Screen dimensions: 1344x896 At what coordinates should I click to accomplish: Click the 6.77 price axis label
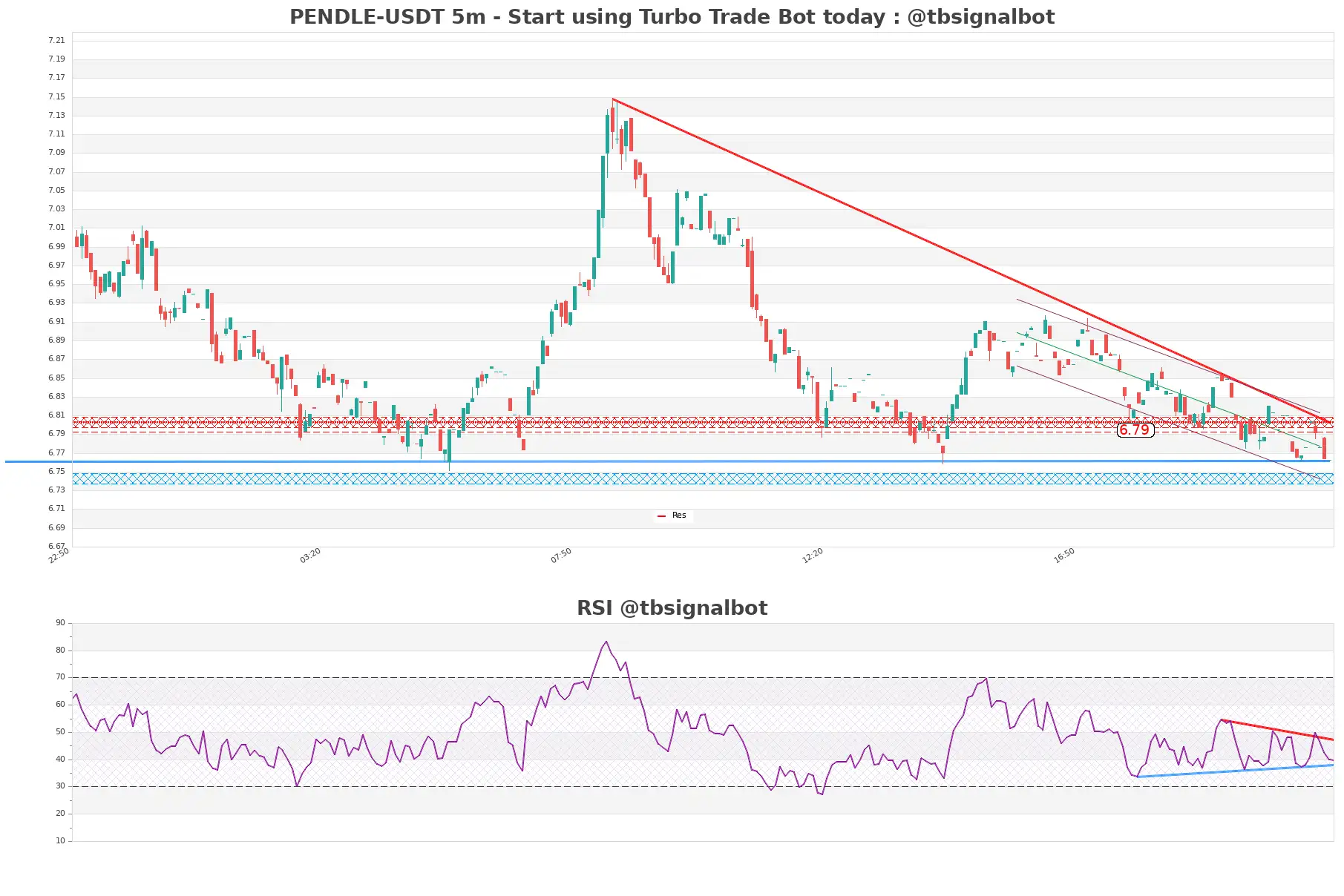(56, 453)
